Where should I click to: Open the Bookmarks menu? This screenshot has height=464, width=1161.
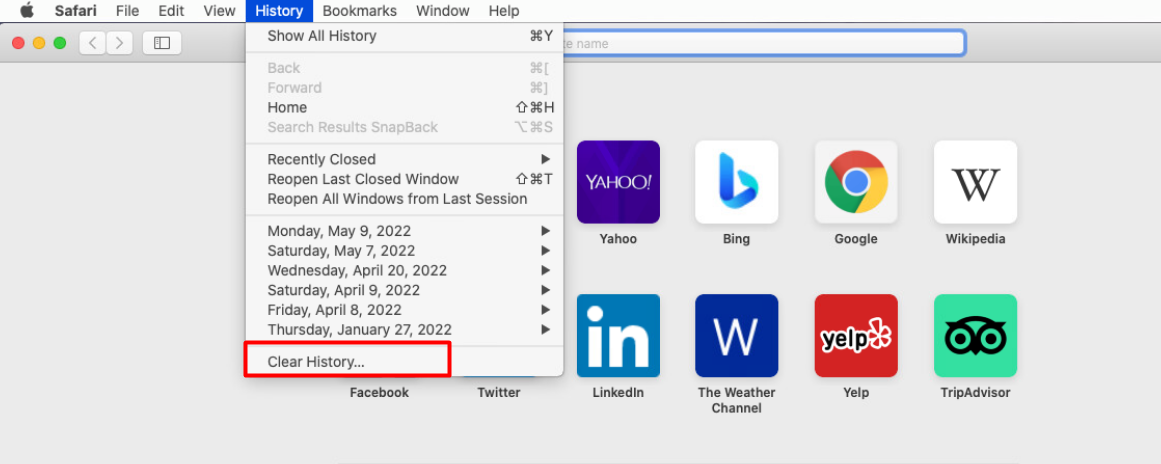point(360,11)
